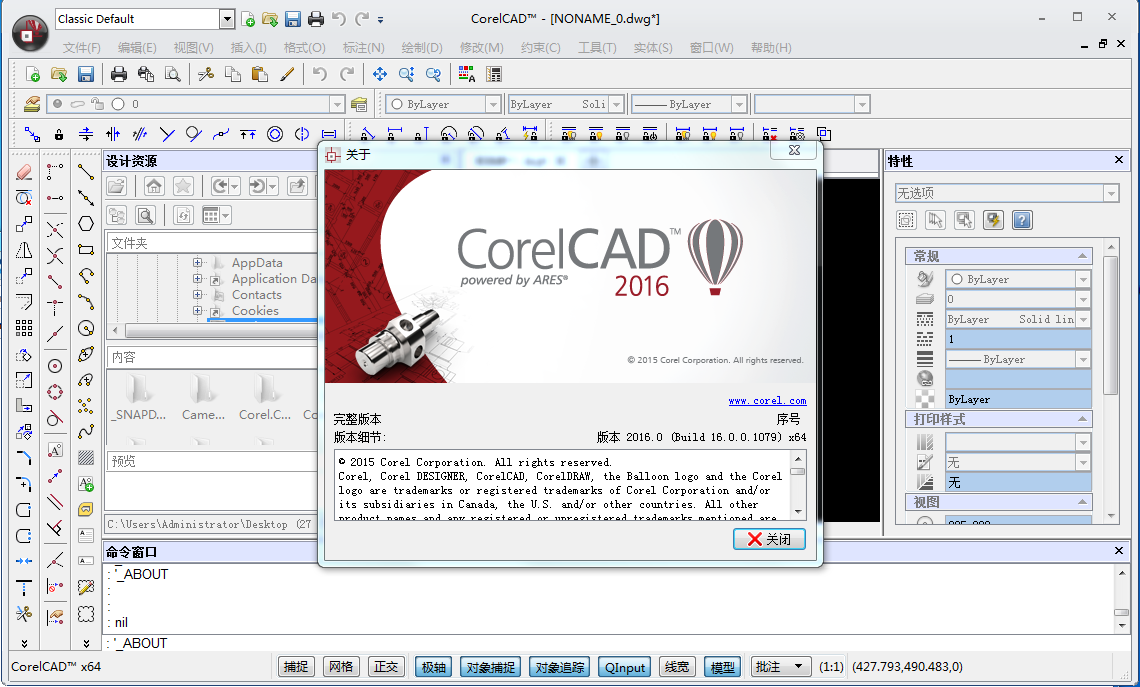1140x687 pixels.
Task: Open the Layers Manager icon
Action: [31, 104]
